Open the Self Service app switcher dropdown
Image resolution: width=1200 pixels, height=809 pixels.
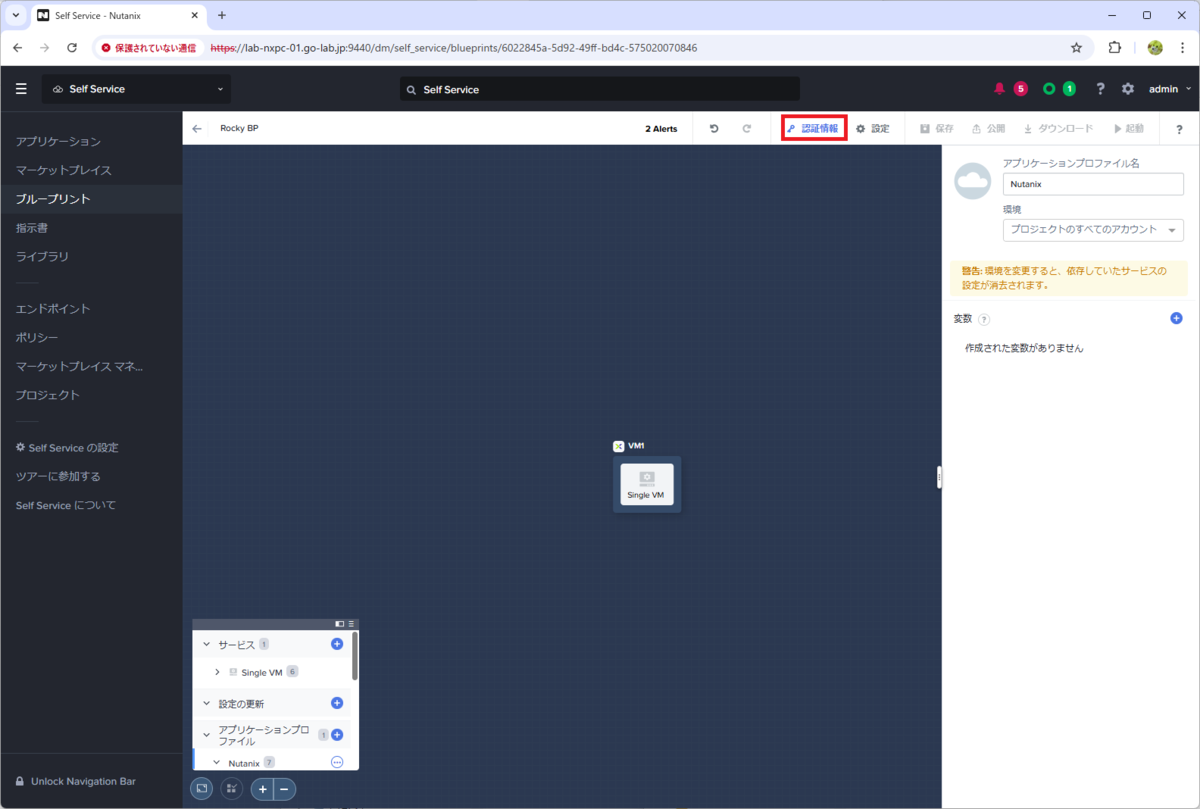136,89
